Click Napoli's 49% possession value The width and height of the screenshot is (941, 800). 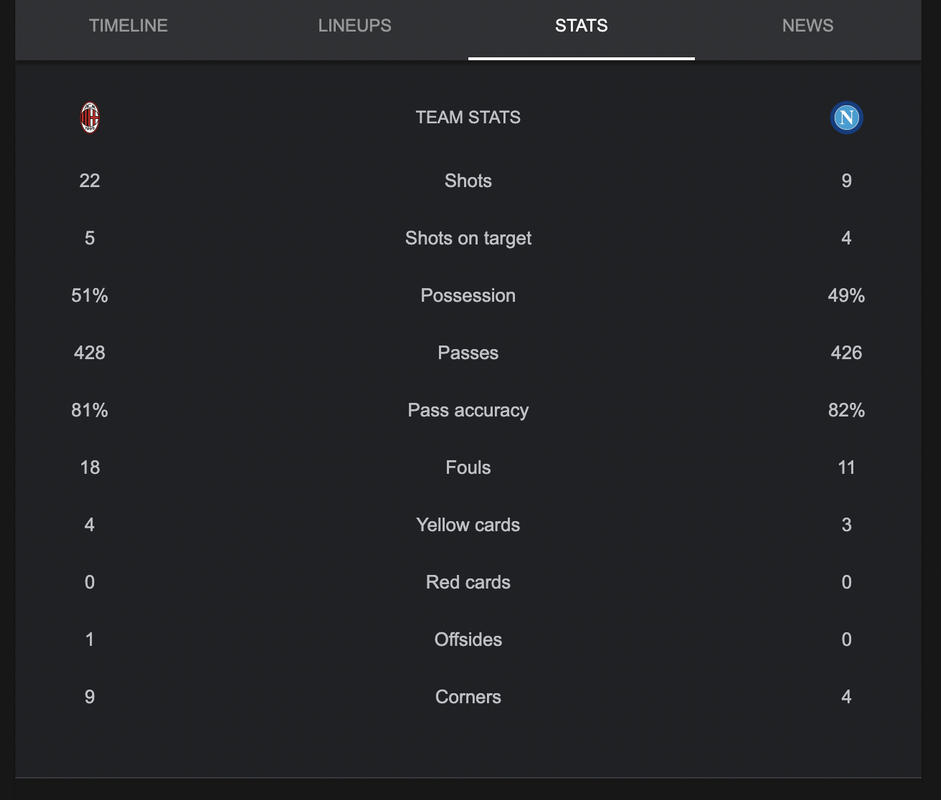click(x=846, y=295)
